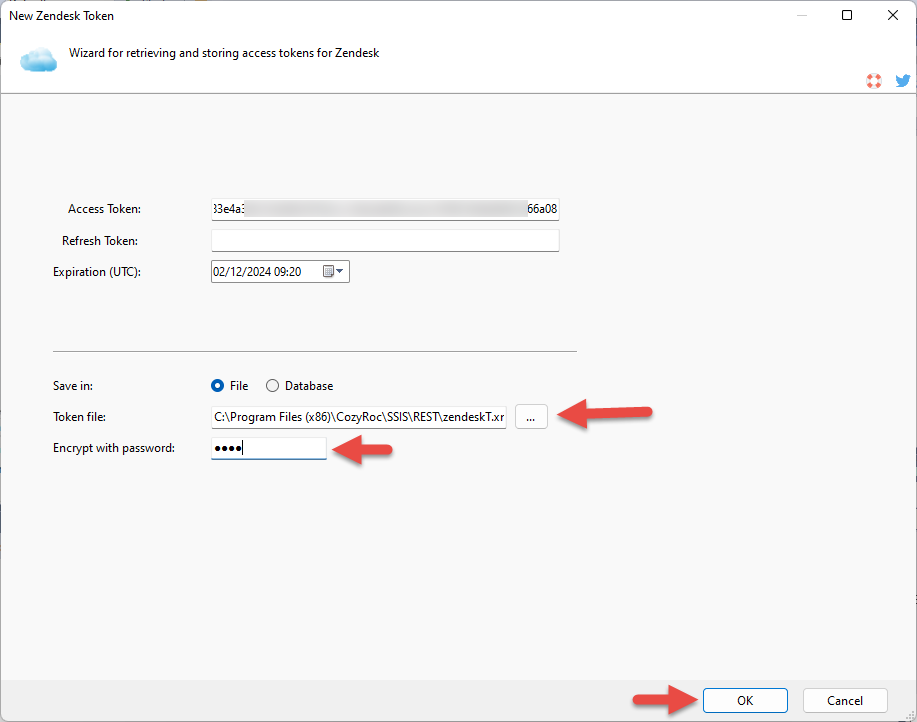Click the 'New Zendesk Token' window title
917x722 pixels.
[x=61, y=16]
